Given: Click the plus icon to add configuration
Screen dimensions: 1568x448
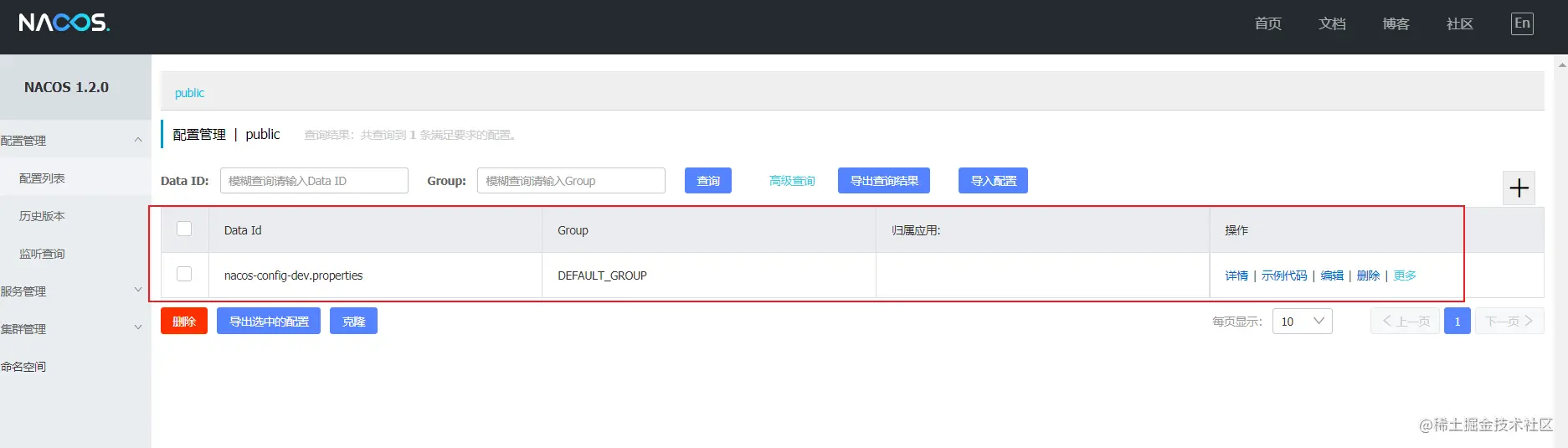Looking at the screenshot, I should 1519,188.
